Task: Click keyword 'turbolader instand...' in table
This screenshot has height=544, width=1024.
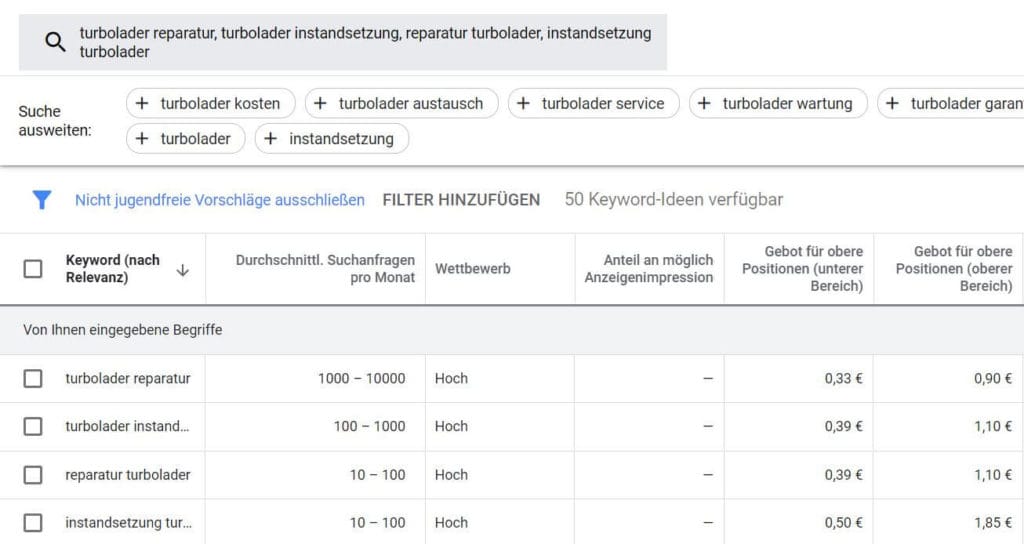Action: pyautogui.click(x=127, y=426)
